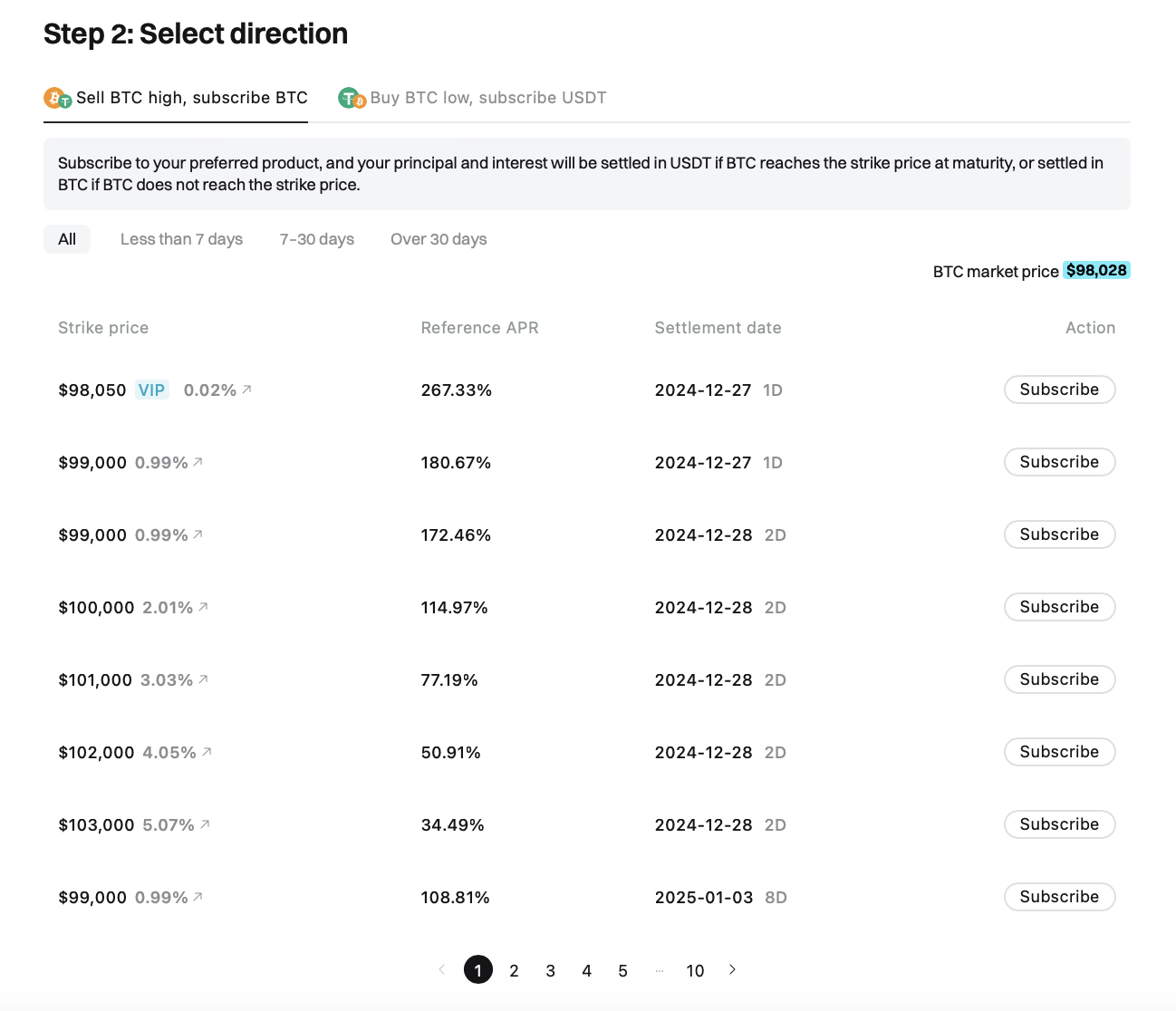Open arrow icon beside 0.99% in 172.46% row

coord(198,534)
